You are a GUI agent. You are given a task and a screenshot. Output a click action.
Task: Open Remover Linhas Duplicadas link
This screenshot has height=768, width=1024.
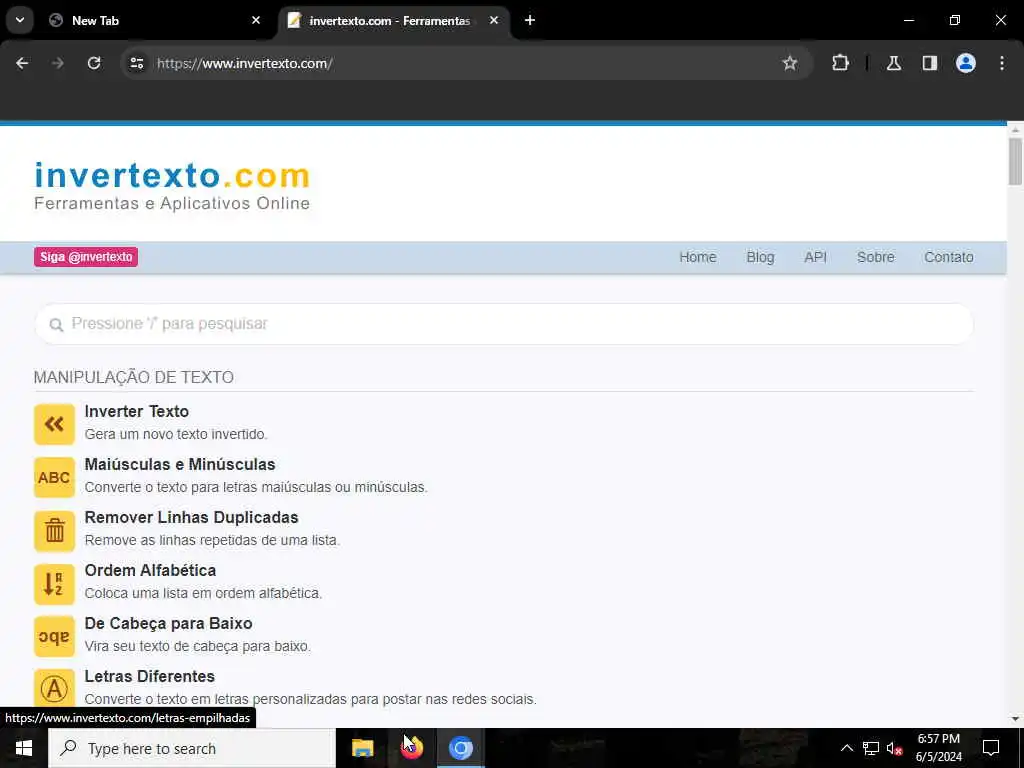click(191, 517)
